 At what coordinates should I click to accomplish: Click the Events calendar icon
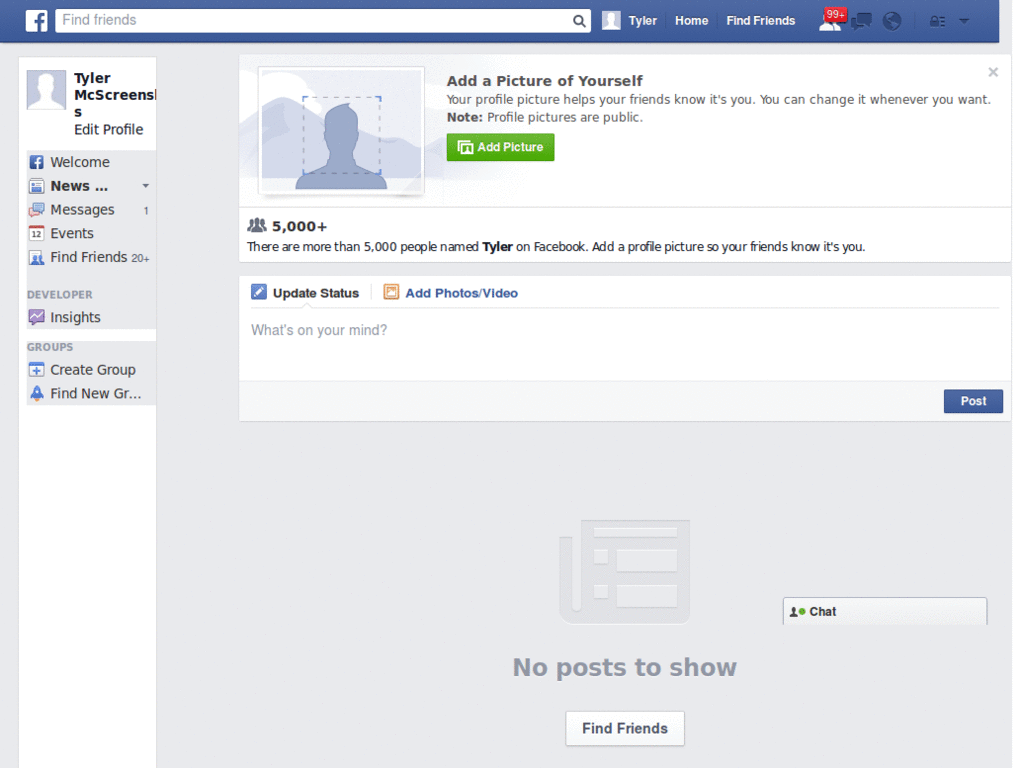click(x=37, y=233)
